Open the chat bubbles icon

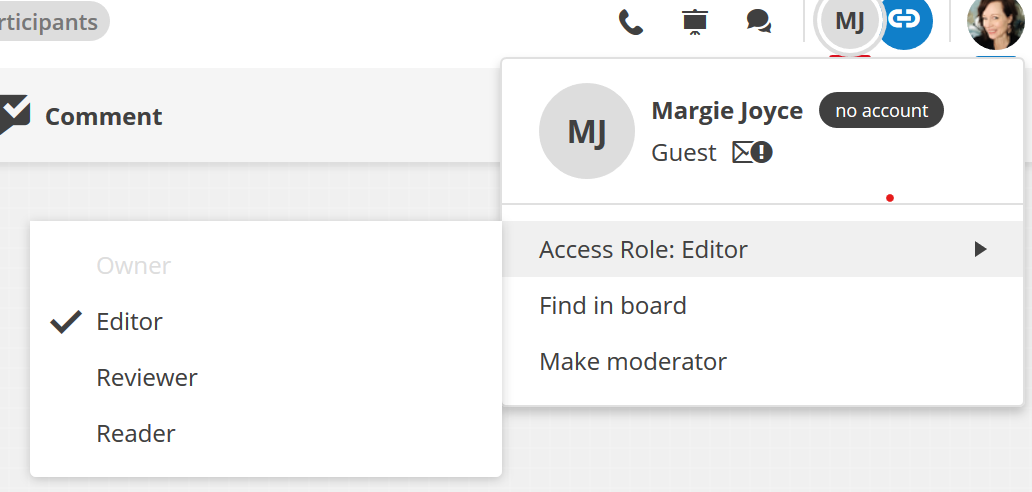pos(759,21)
